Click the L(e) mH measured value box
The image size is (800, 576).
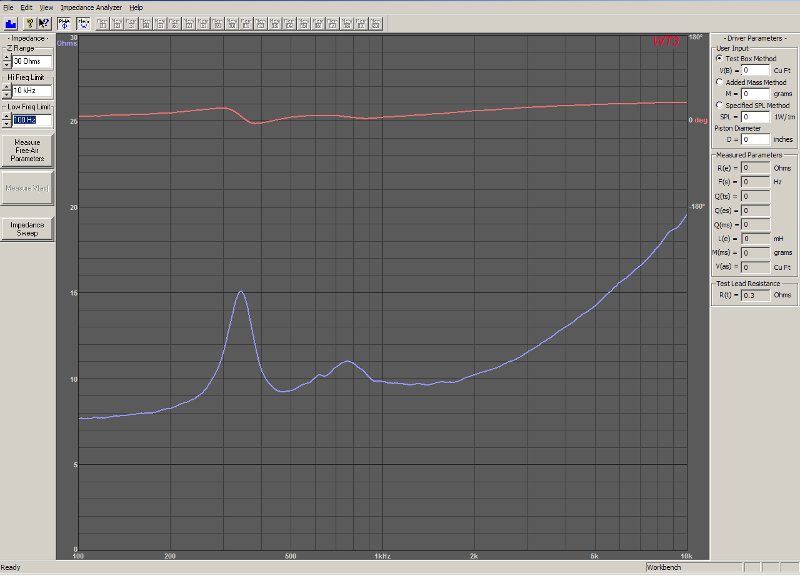755,239
